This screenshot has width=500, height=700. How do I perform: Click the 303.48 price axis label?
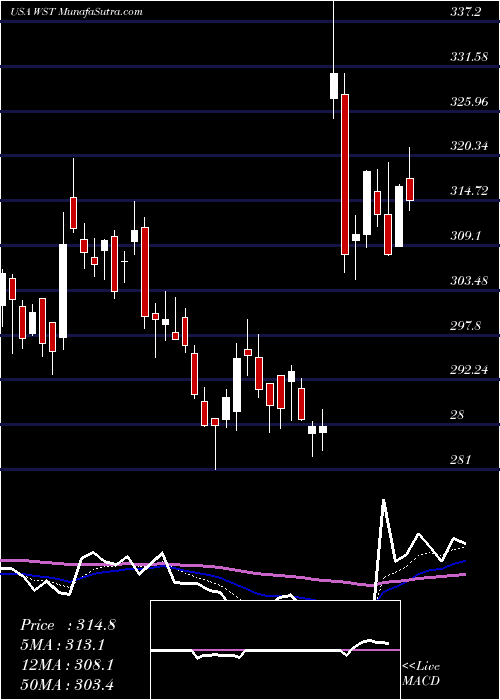click(x=469, y=281)
